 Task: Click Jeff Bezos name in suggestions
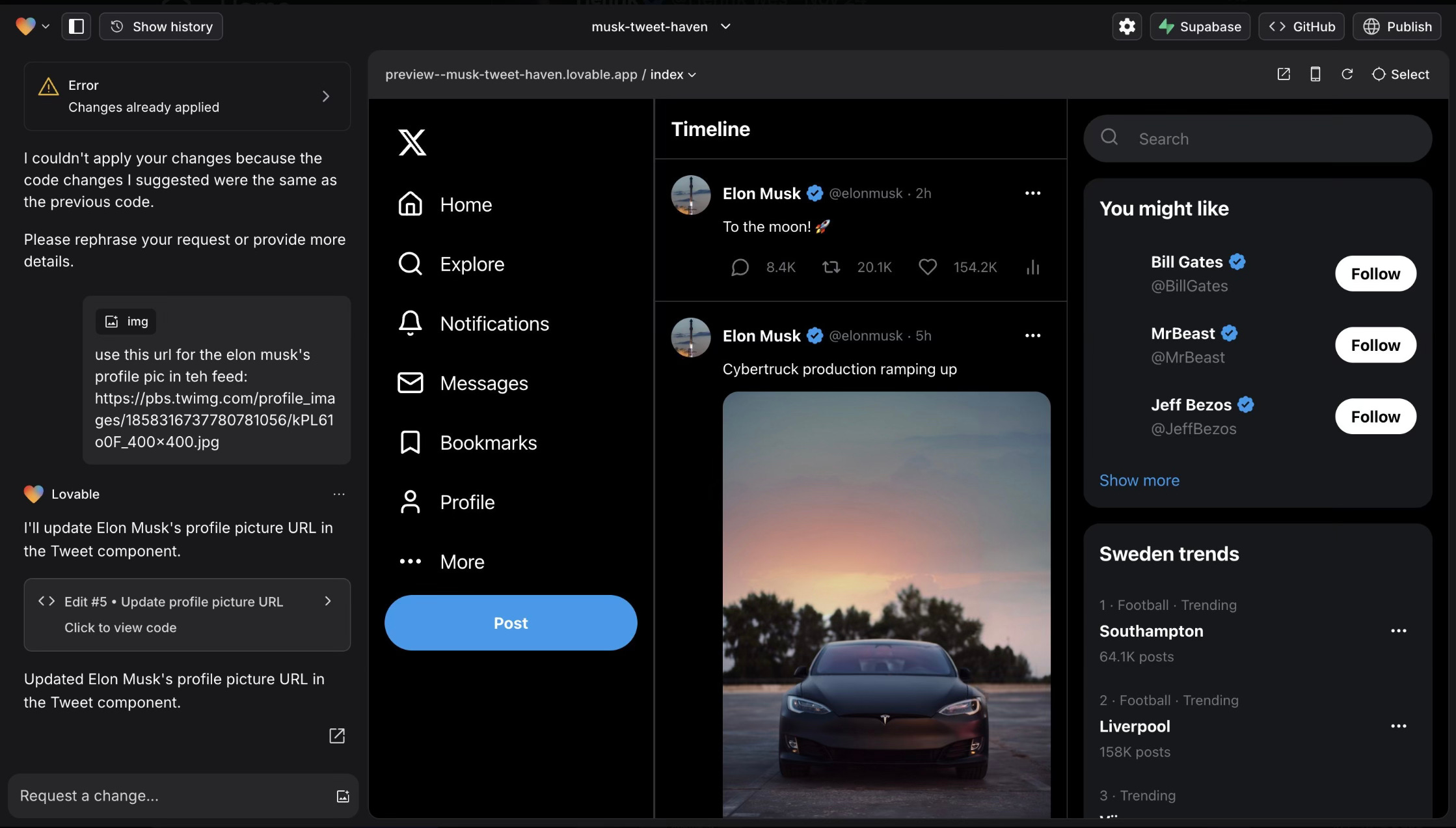(1191, 405)
